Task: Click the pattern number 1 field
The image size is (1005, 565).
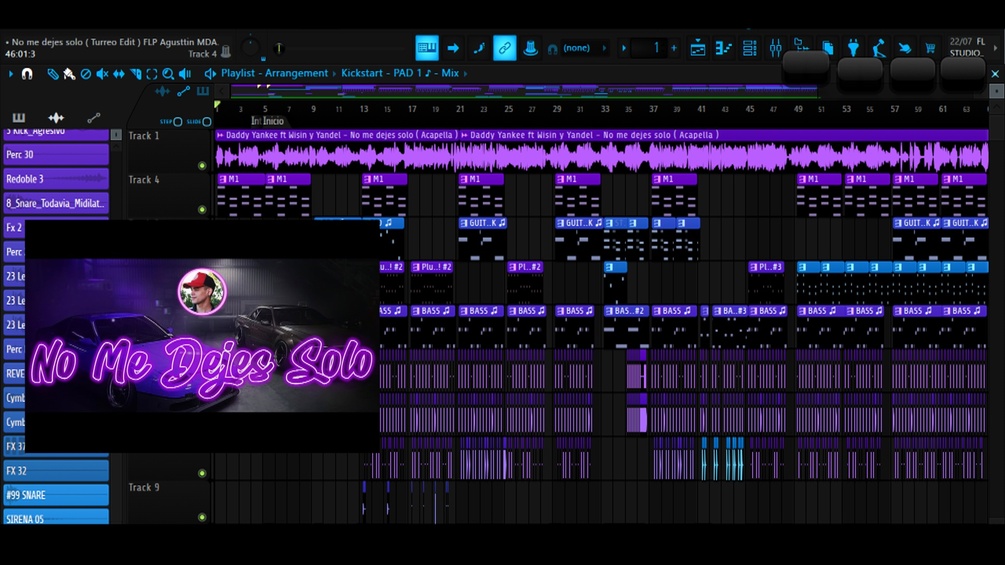Action: (649, 48)
